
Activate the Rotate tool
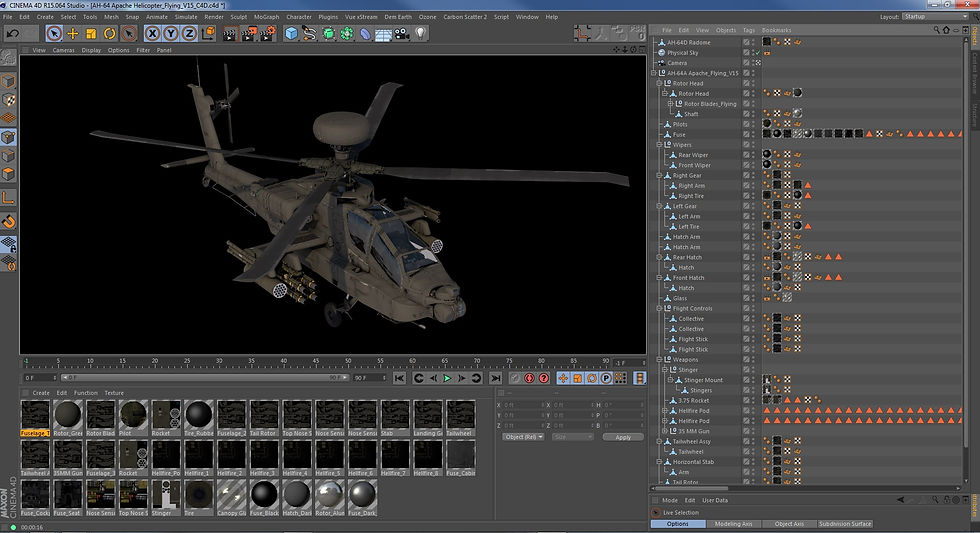click(x=110, y=34)
